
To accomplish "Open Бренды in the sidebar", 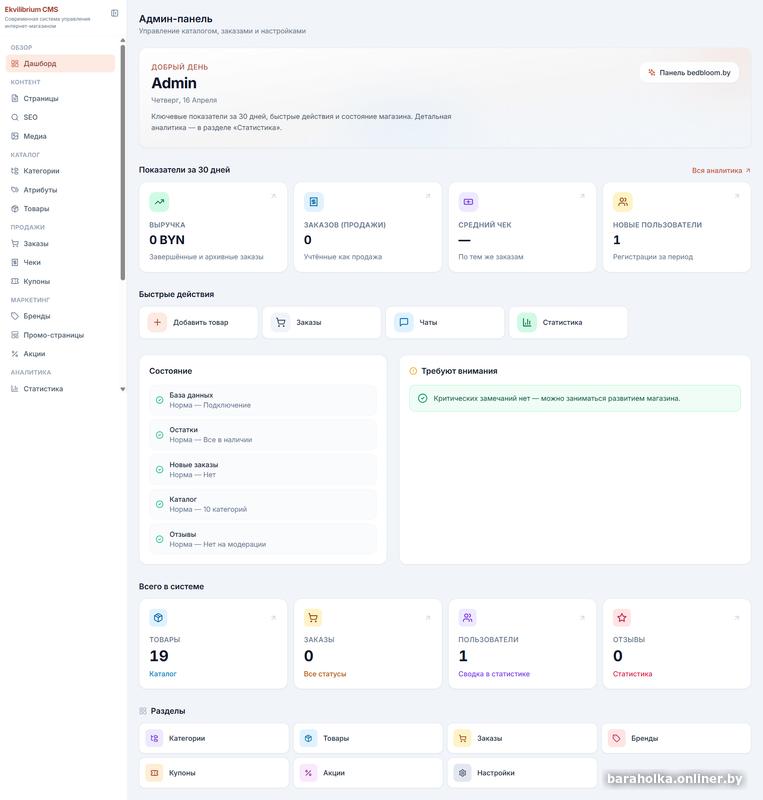I will [60, 316].
